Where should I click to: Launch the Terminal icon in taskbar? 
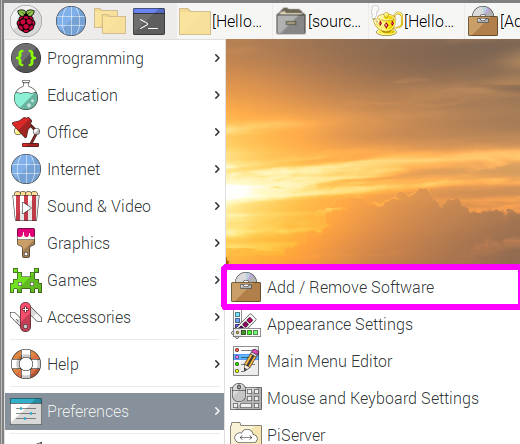pyautogui.click(x=149, y=22)
